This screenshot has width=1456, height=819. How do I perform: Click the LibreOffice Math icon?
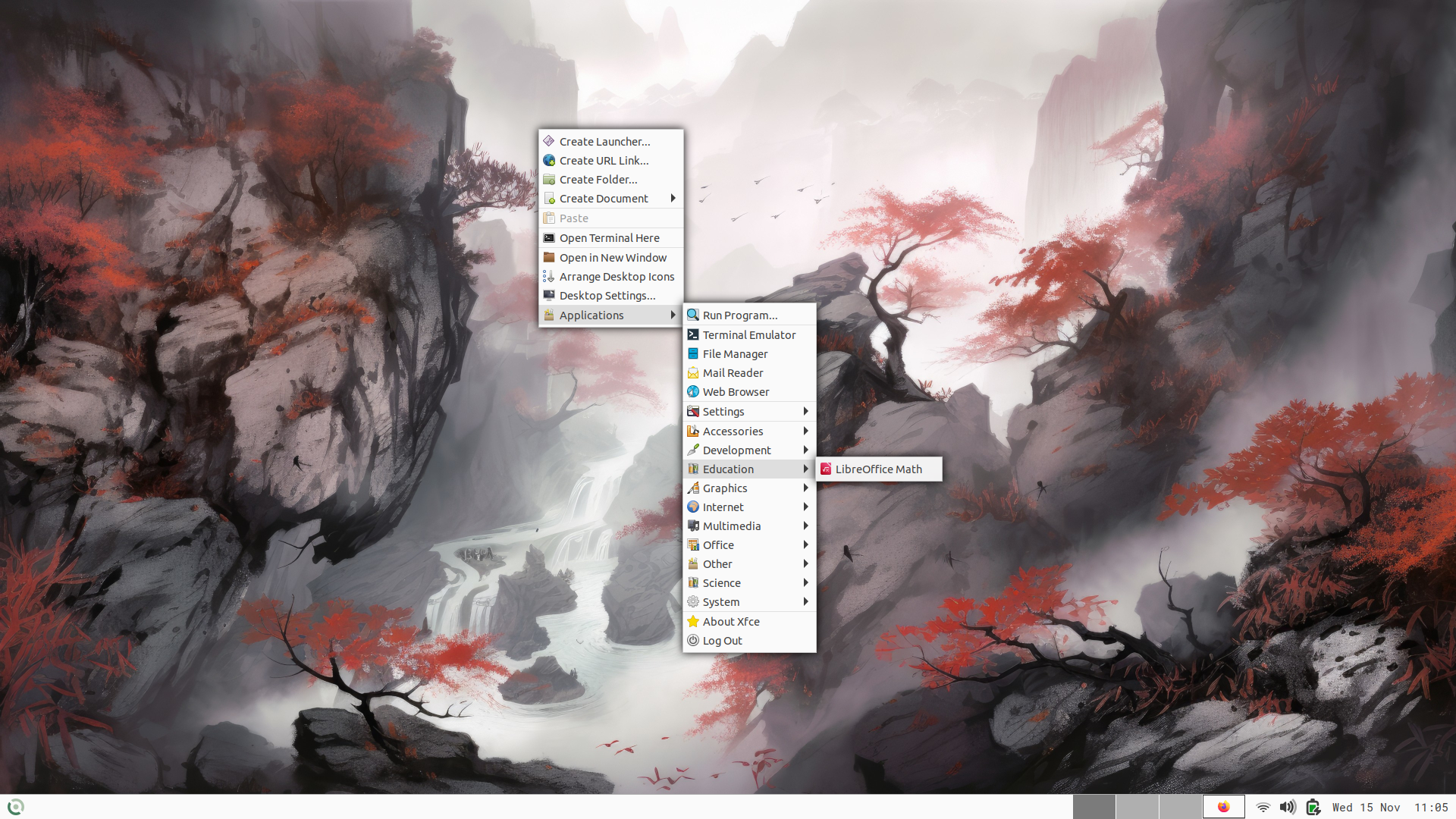pyautogui.click(x=826, y=469)
